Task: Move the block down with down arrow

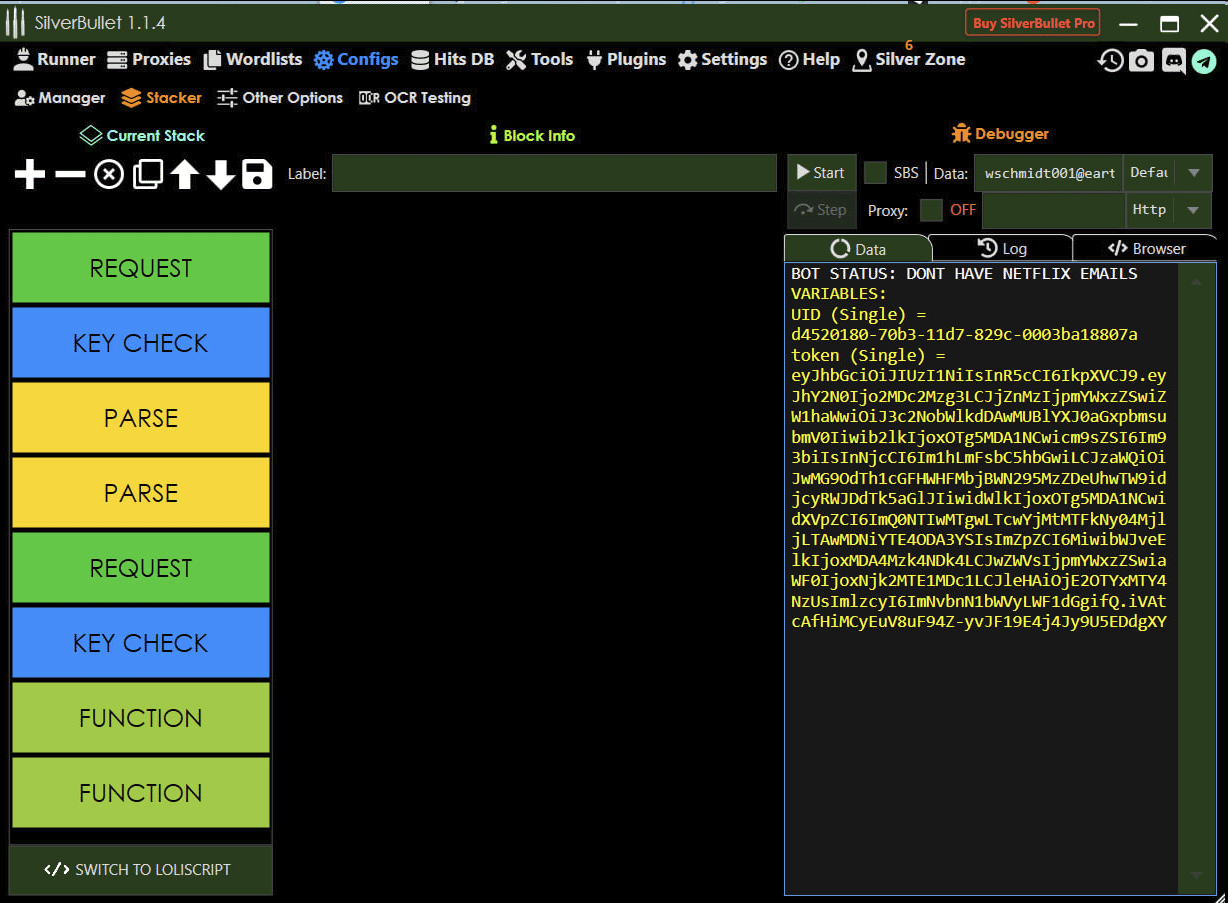Action: pyautogui.click(x=221, y=175)
